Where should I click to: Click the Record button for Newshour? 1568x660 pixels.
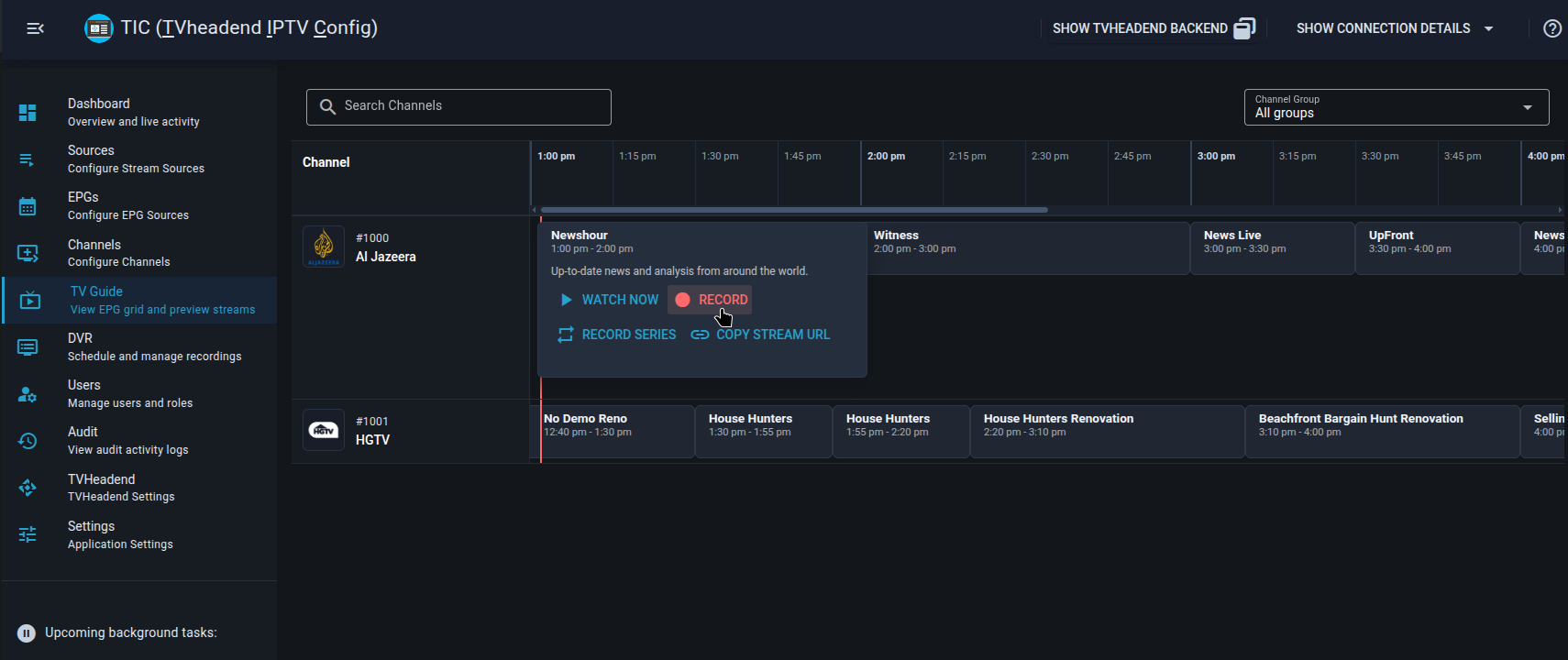tap(711, 300)
